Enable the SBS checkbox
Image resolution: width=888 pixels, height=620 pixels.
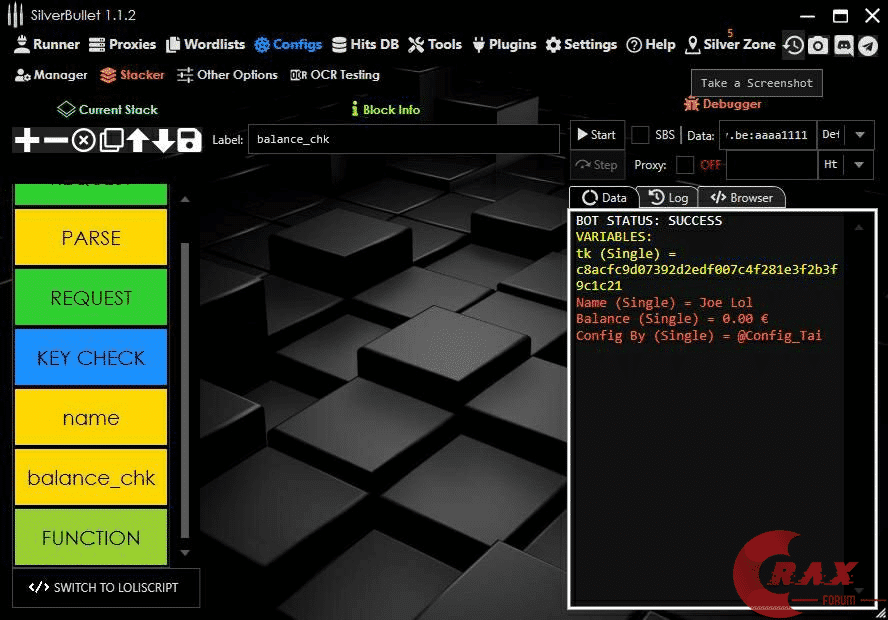[640, 135]
